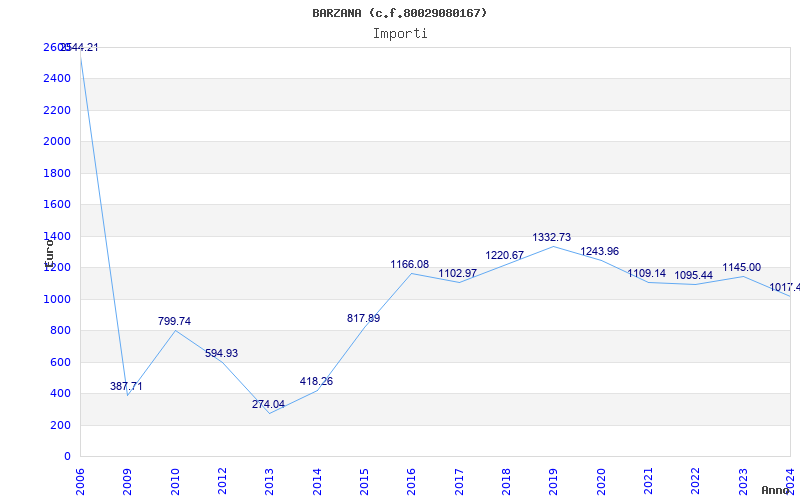Click the 2023 year axis label
This screenshot has width=800, height=500.
pos(743,479)
